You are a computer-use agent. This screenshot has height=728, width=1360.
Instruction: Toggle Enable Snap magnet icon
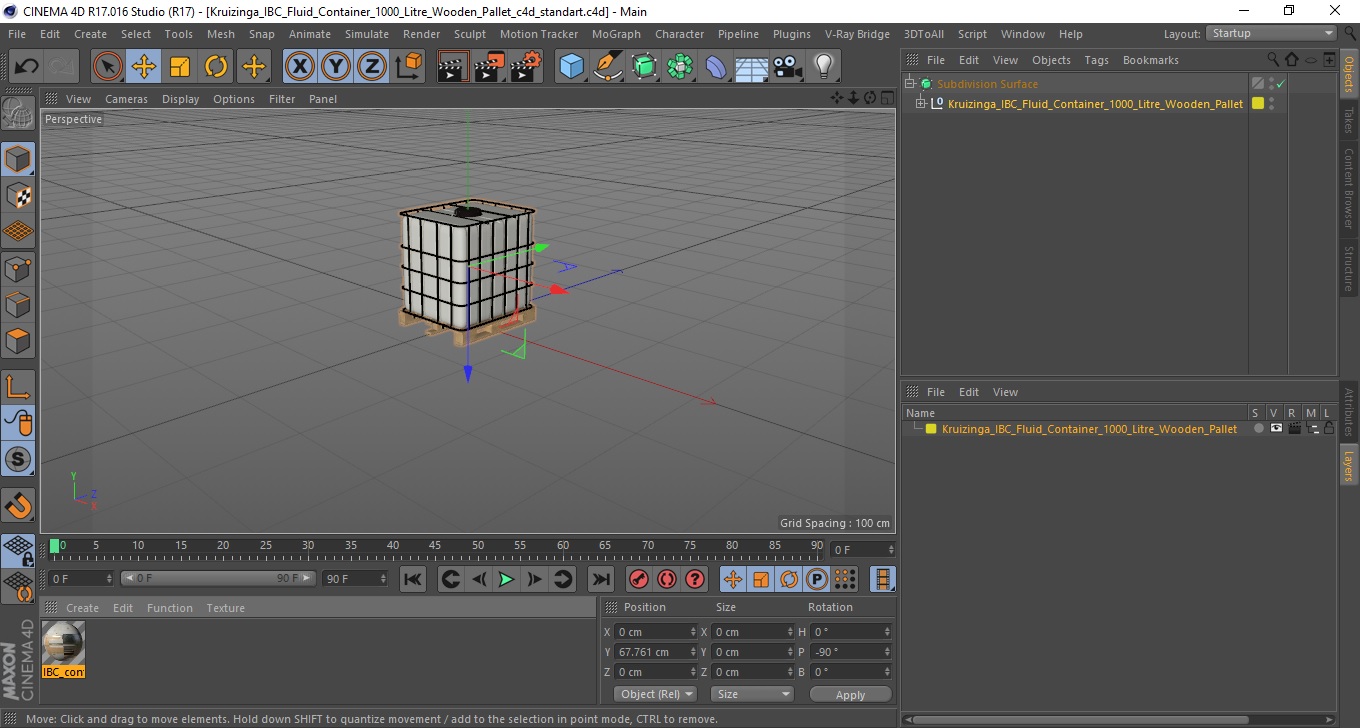(x=18, y=505)
